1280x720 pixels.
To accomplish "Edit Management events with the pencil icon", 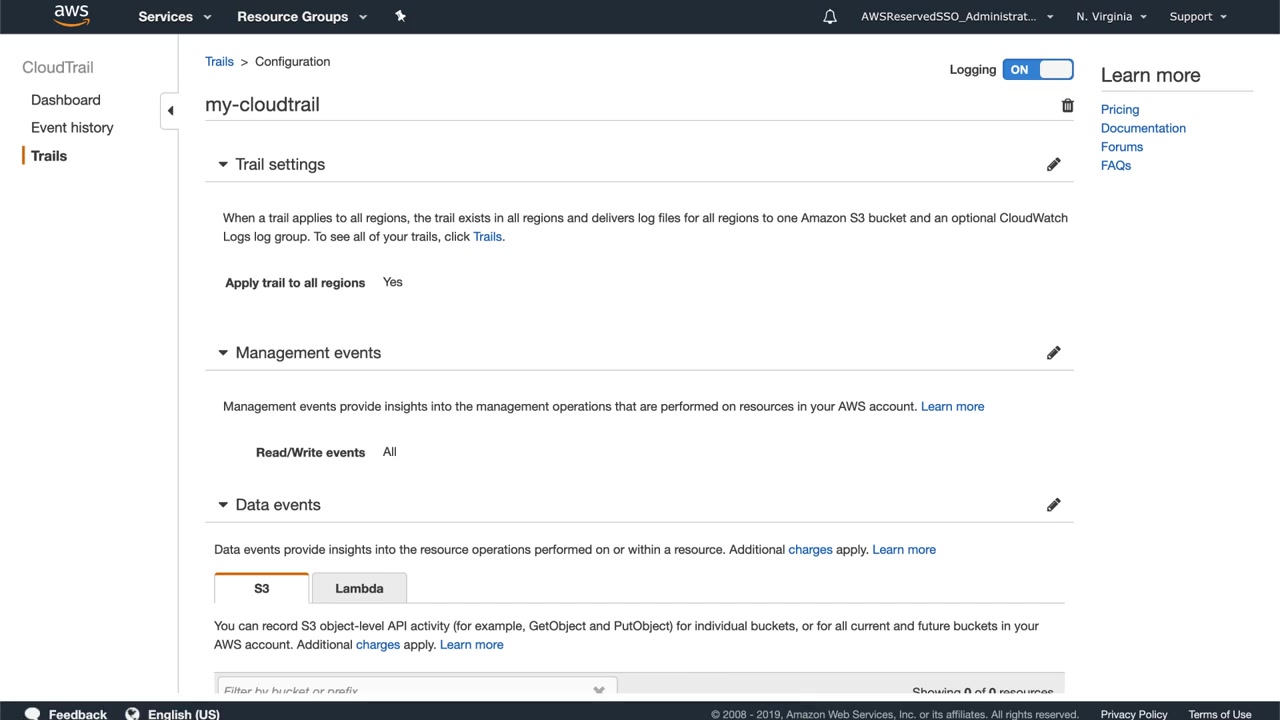I will (1053, 353).
